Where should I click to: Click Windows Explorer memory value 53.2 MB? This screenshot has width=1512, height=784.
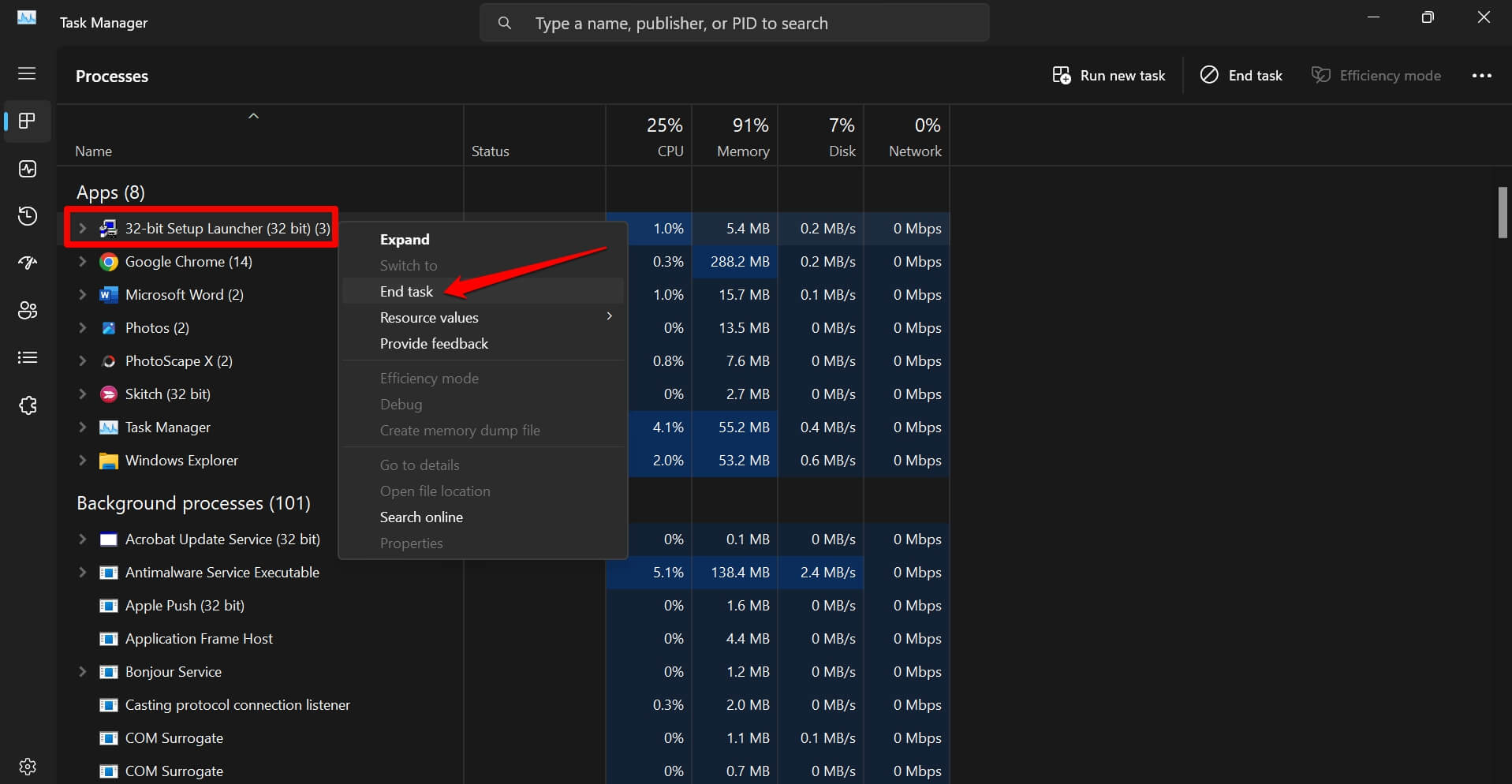pos(744,461)
